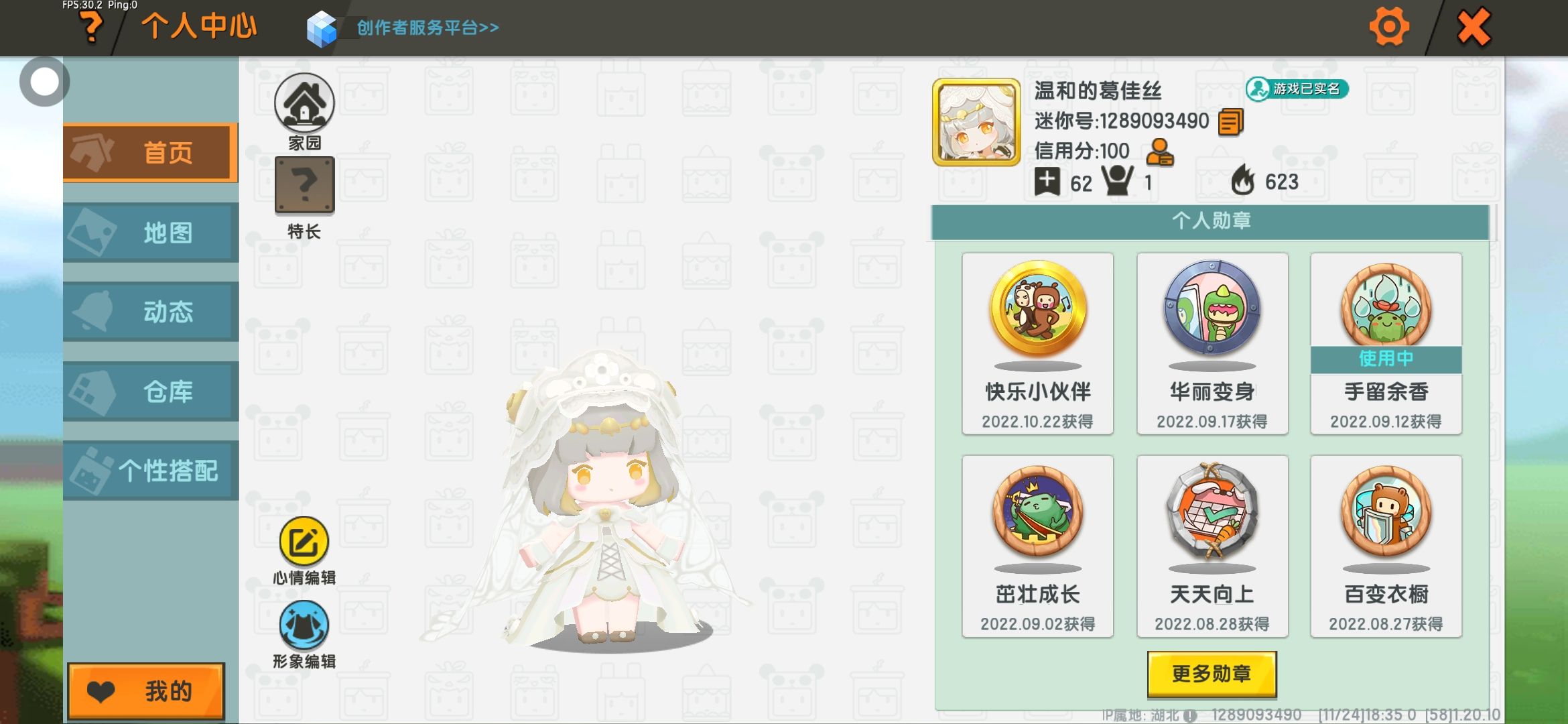Copy the 迷你号 ID with copy icon
This screenshot has width=1568, height=724.
click(1231, 122)
